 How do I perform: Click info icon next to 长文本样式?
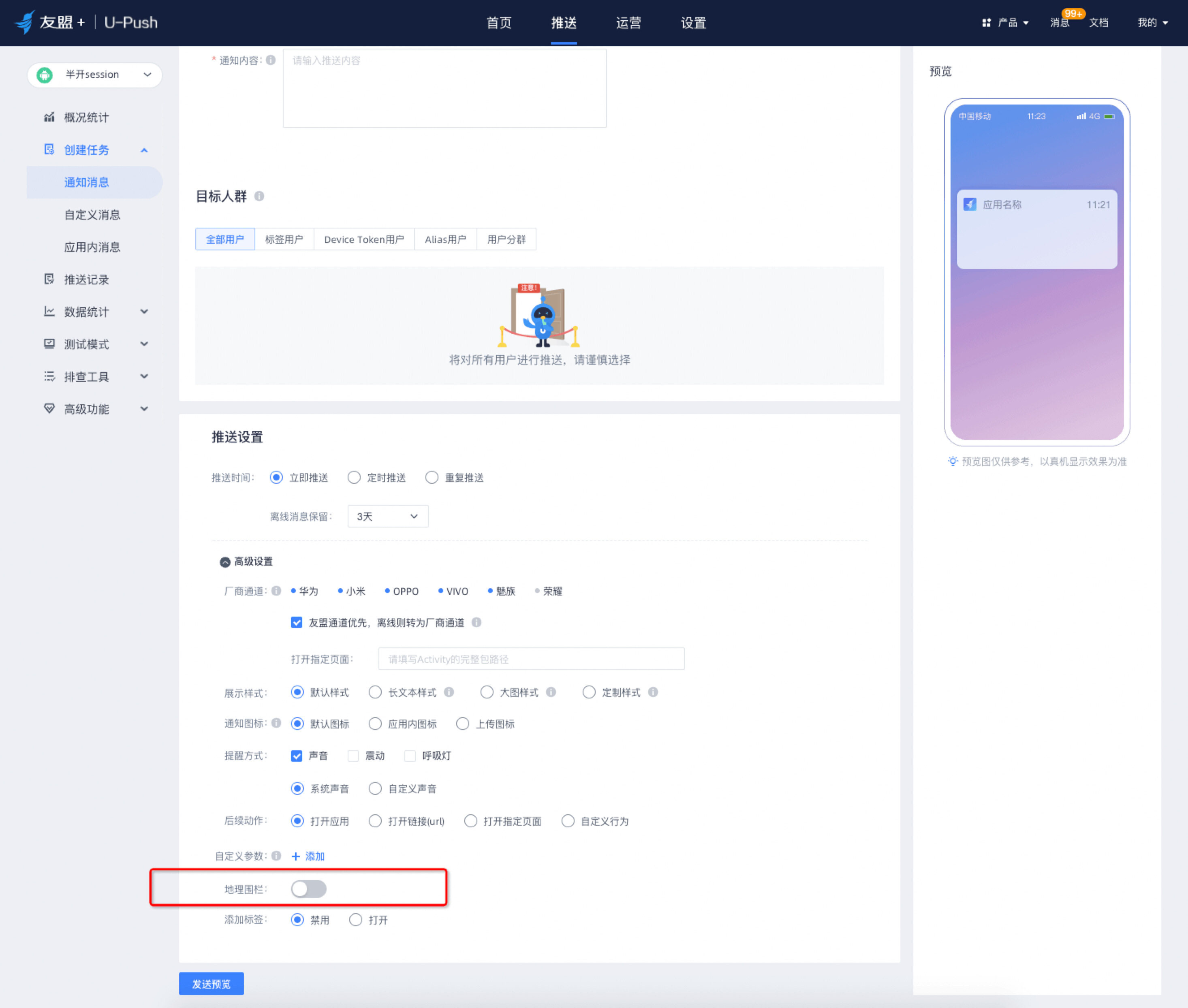click(449, 692)
